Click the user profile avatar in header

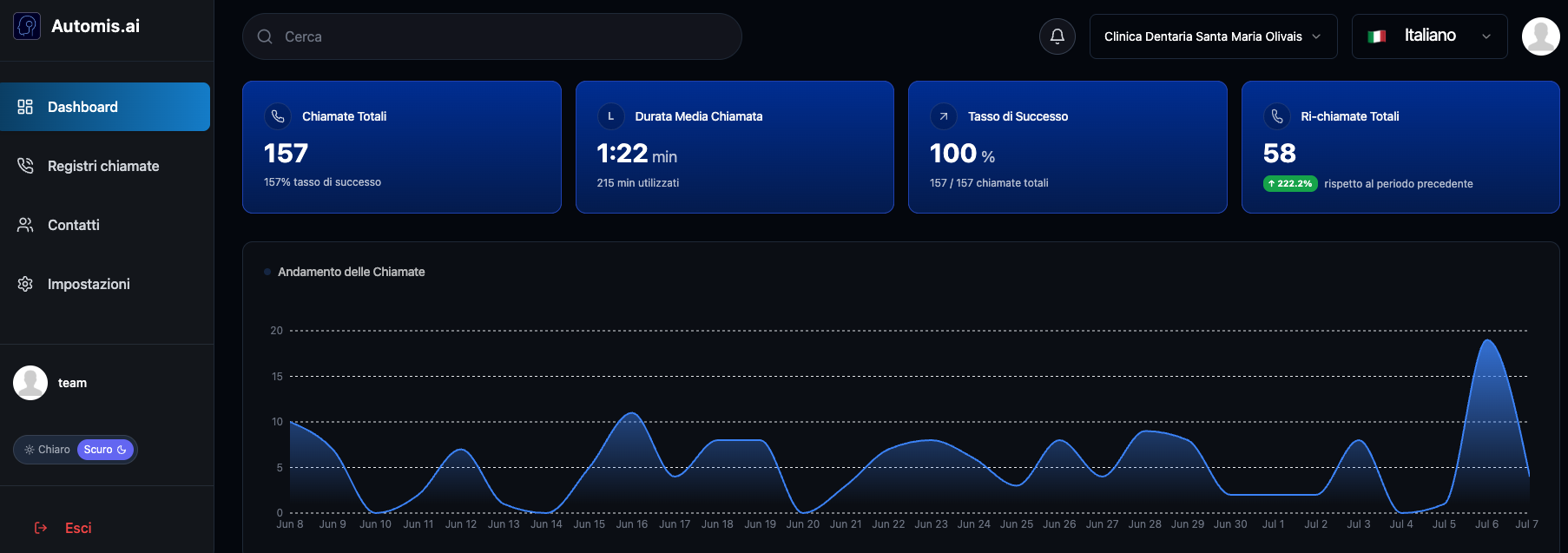click(x=1541, y=36)
